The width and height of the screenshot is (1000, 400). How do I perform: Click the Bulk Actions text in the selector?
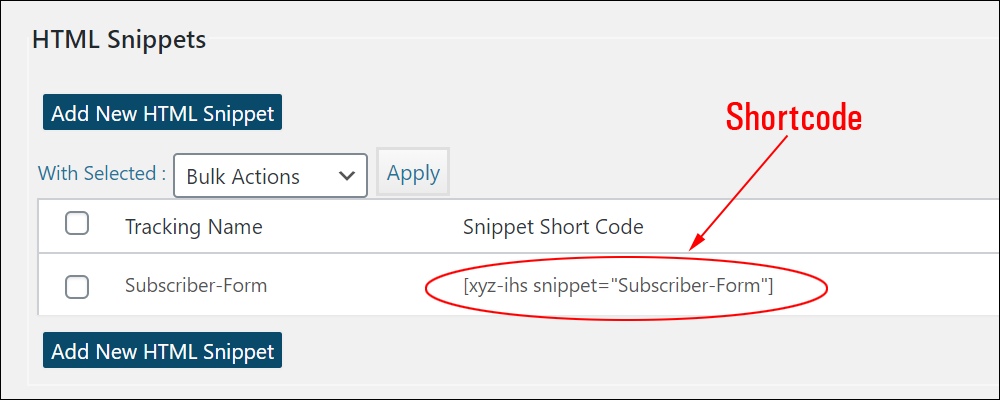pos(243,177)
